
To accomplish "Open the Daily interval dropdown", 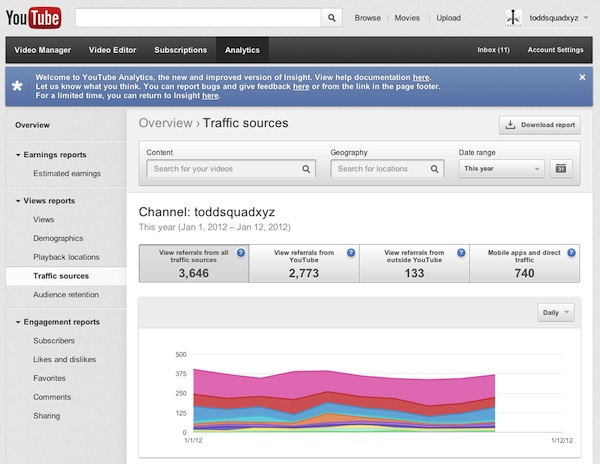I will click(x=556, y=313).
